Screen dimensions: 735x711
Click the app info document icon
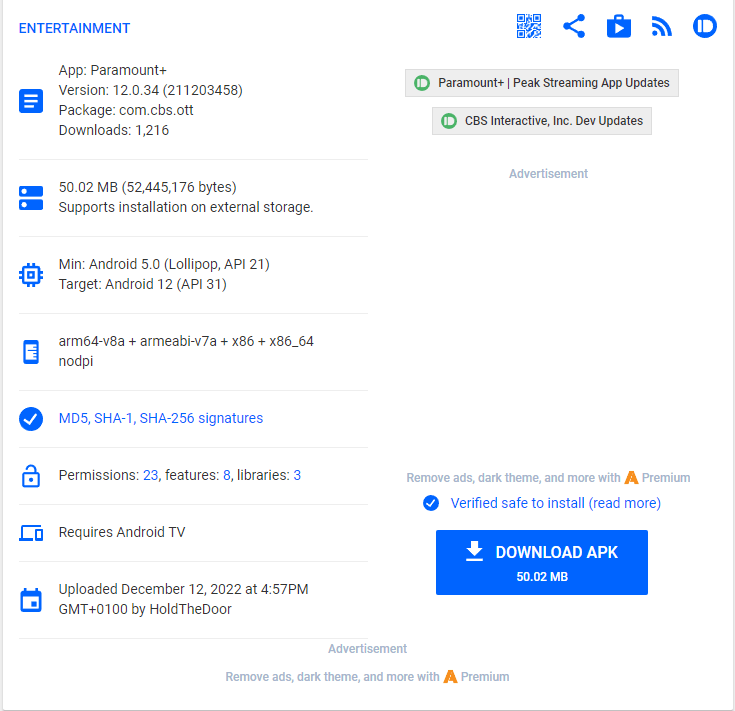coord(31,101)
